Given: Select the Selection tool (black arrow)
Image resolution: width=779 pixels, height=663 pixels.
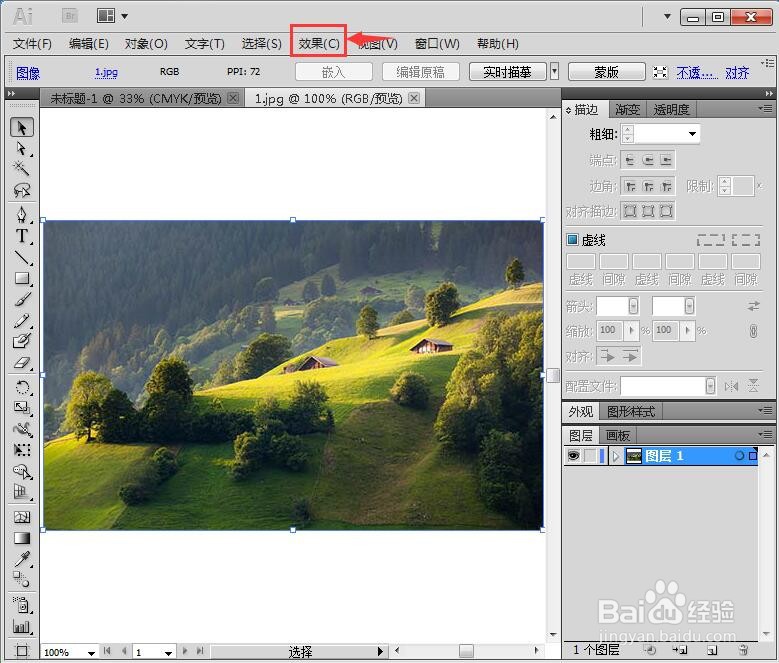Looking at the screenshot, I should 22,128.
